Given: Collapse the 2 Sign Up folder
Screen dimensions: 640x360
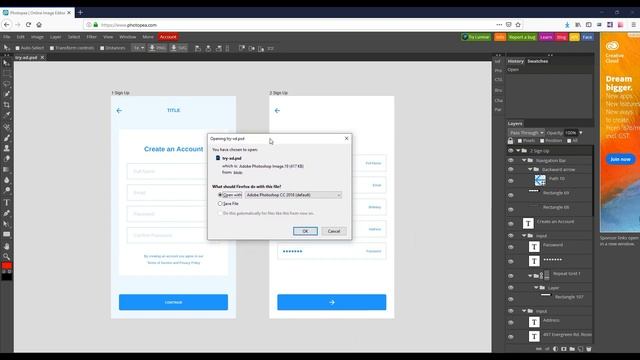Looking at the screenshot, I should tap(518, 151).
